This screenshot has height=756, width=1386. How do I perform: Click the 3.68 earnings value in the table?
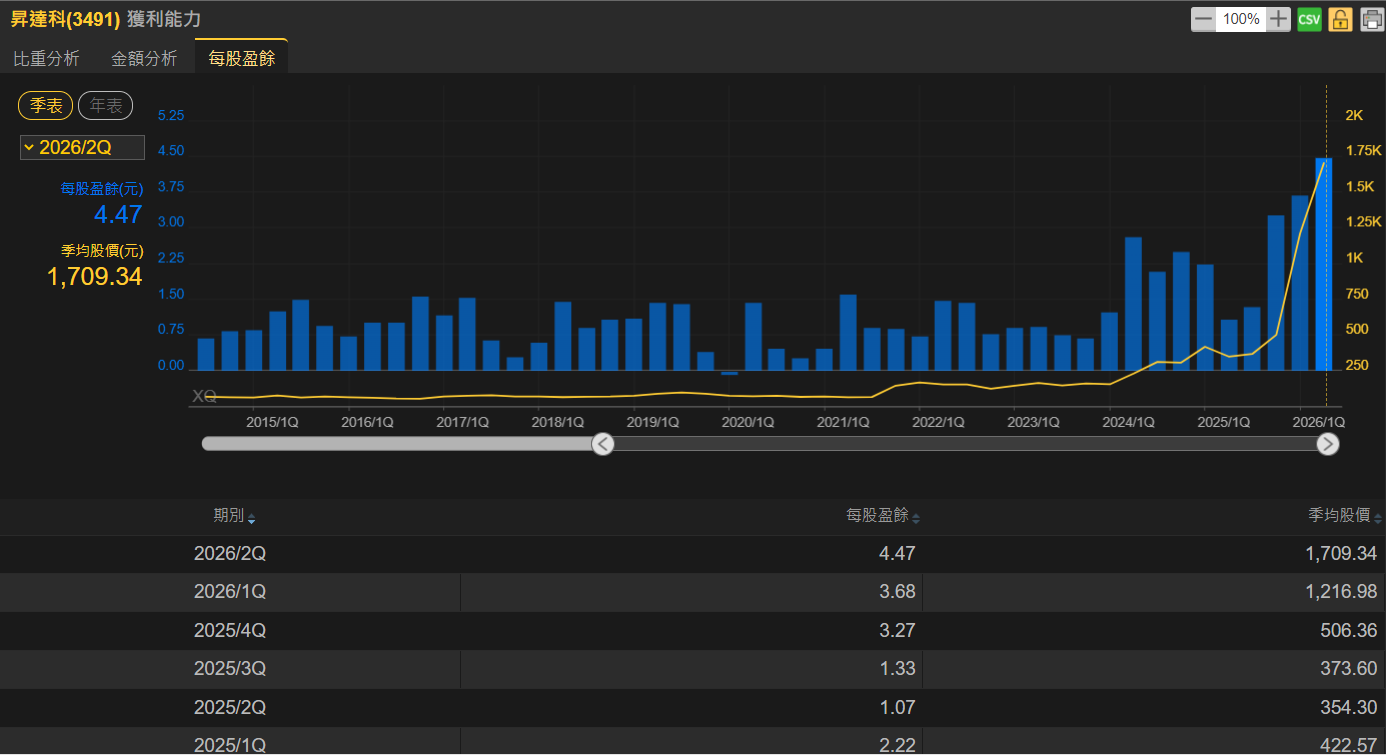coord(898,592)
